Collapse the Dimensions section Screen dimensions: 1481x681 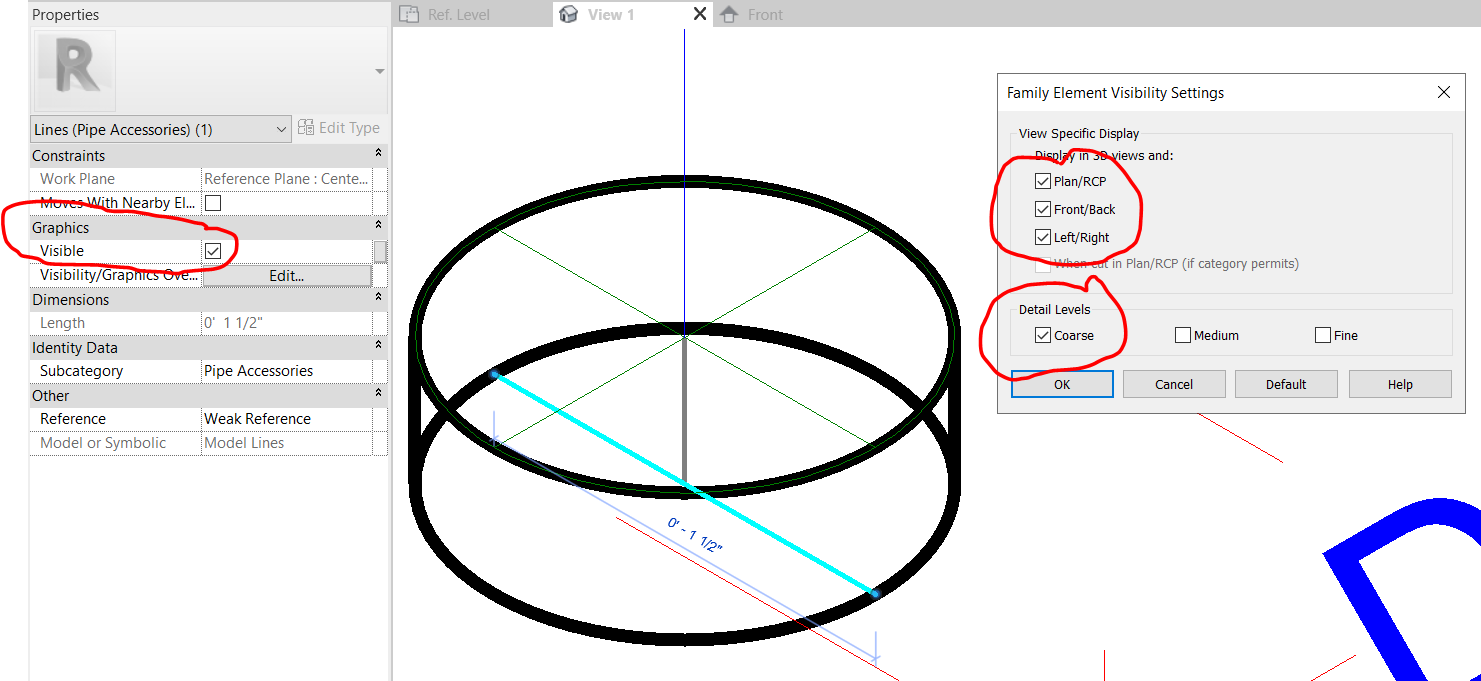tap(378, 299)
